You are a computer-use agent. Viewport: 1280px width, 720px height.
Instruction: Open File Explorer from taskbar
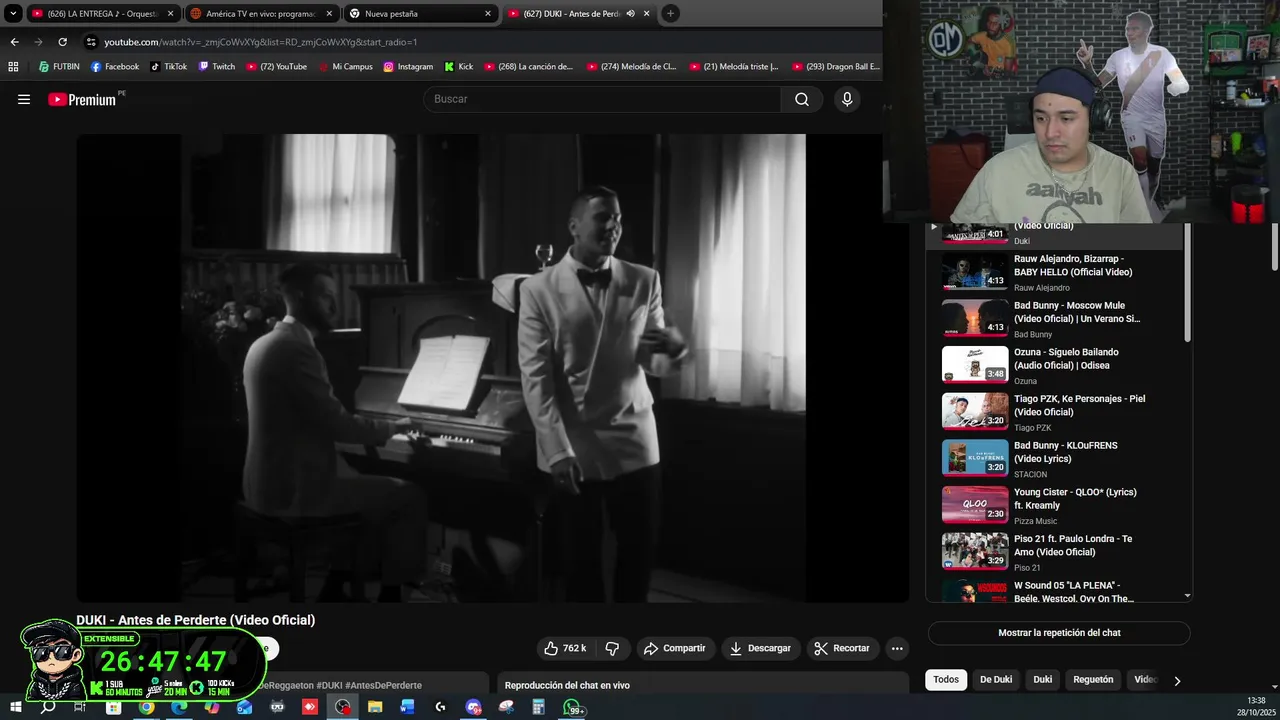point(375,707)
